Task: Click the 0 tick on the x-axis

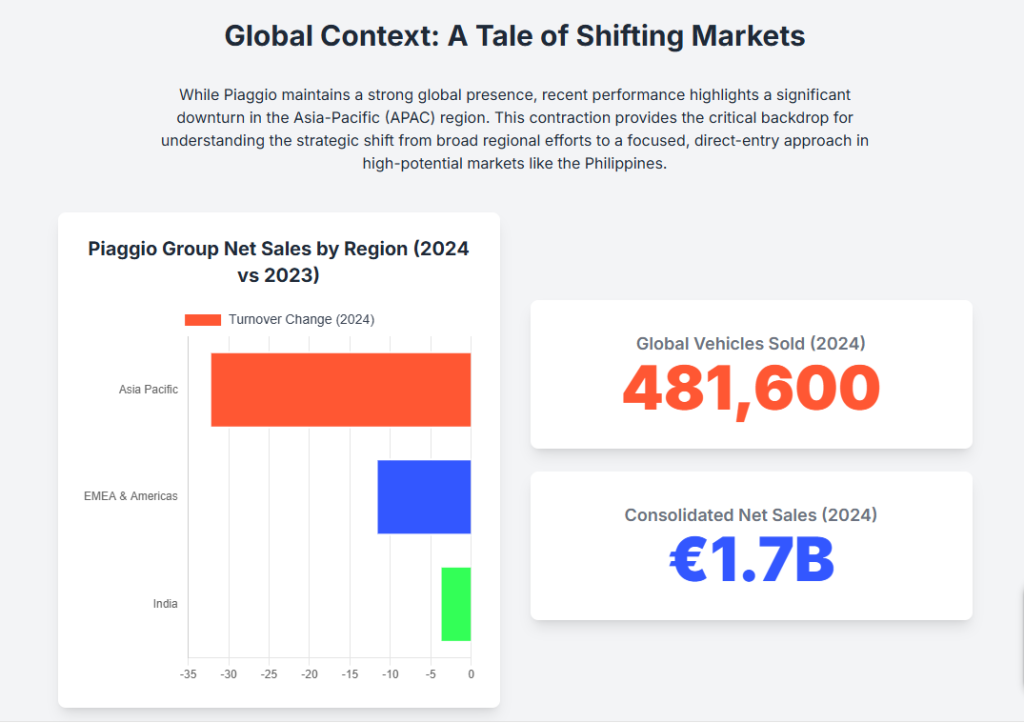Action: pyautogui.click(x=471, y=674)
